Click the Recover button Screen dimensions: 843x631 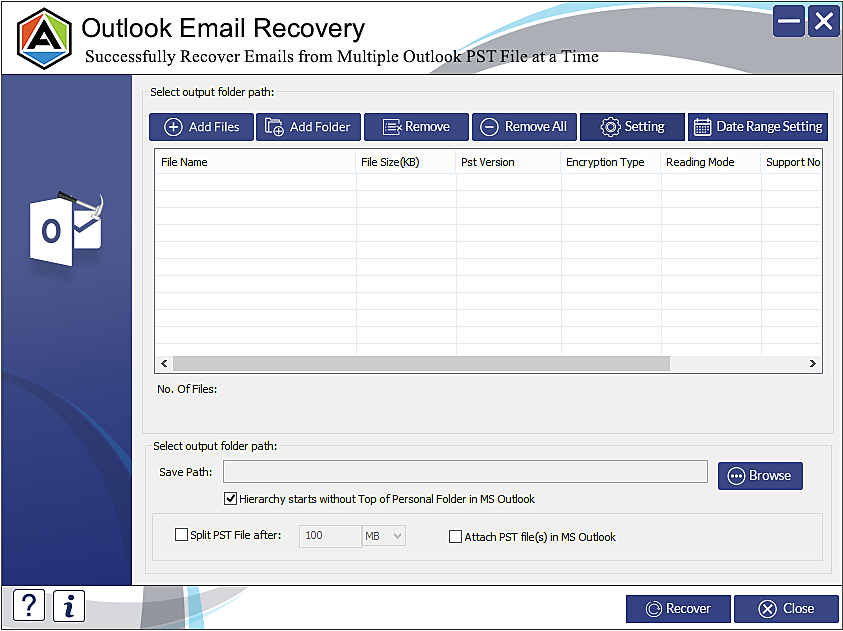[678, 608]
